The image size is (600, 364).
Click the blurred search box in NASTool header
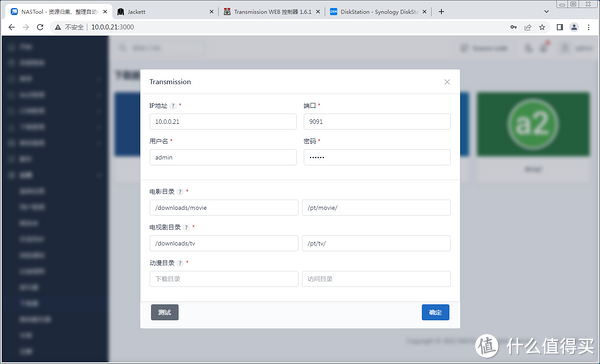[x=160, y=48]
